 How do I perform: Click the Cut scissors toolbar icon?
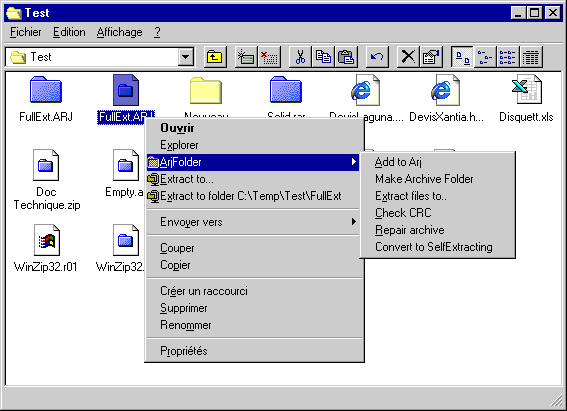point(300,57)
